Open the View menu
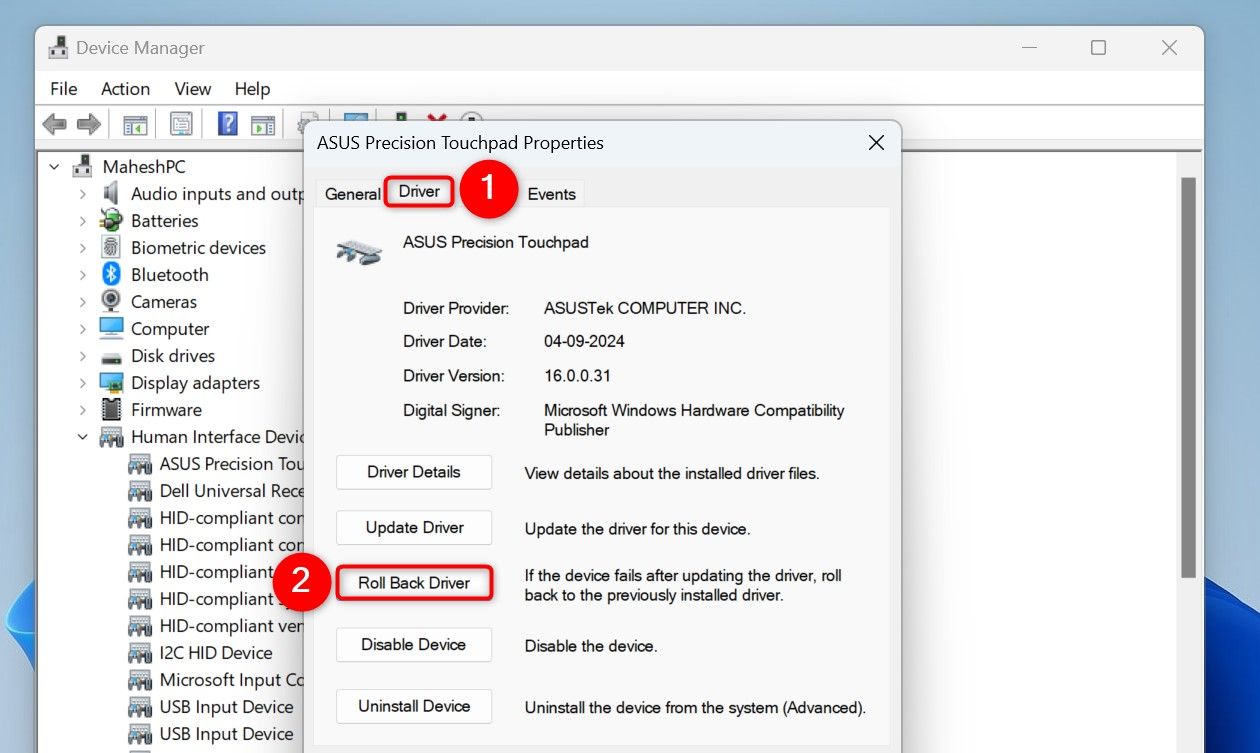The height and width of the screenshot is (753, 1260). click(193, 89)
